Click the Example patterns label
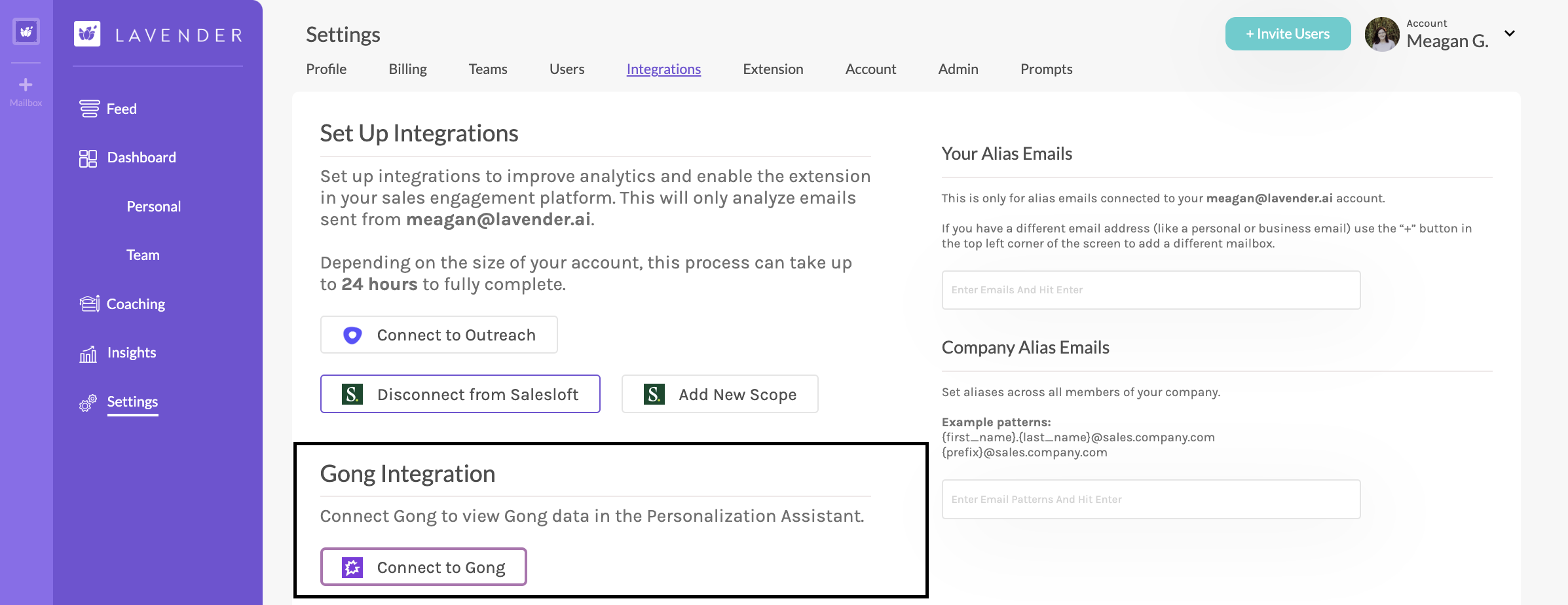This screenshot has height=605, width=1568. [996, 422]
